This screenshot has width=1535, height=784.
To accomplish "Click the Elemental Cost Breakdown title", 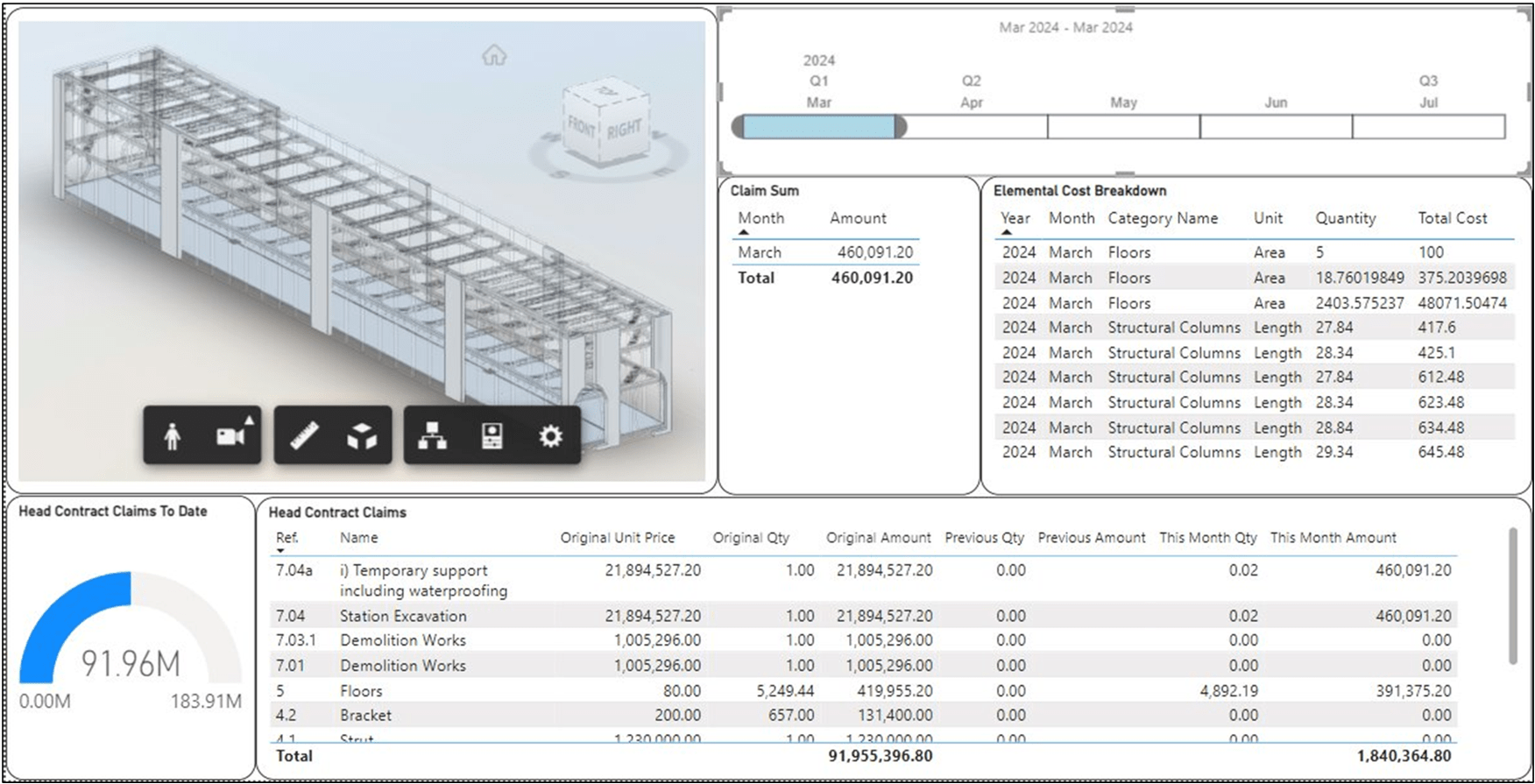I will click(x=1079, y=191).
